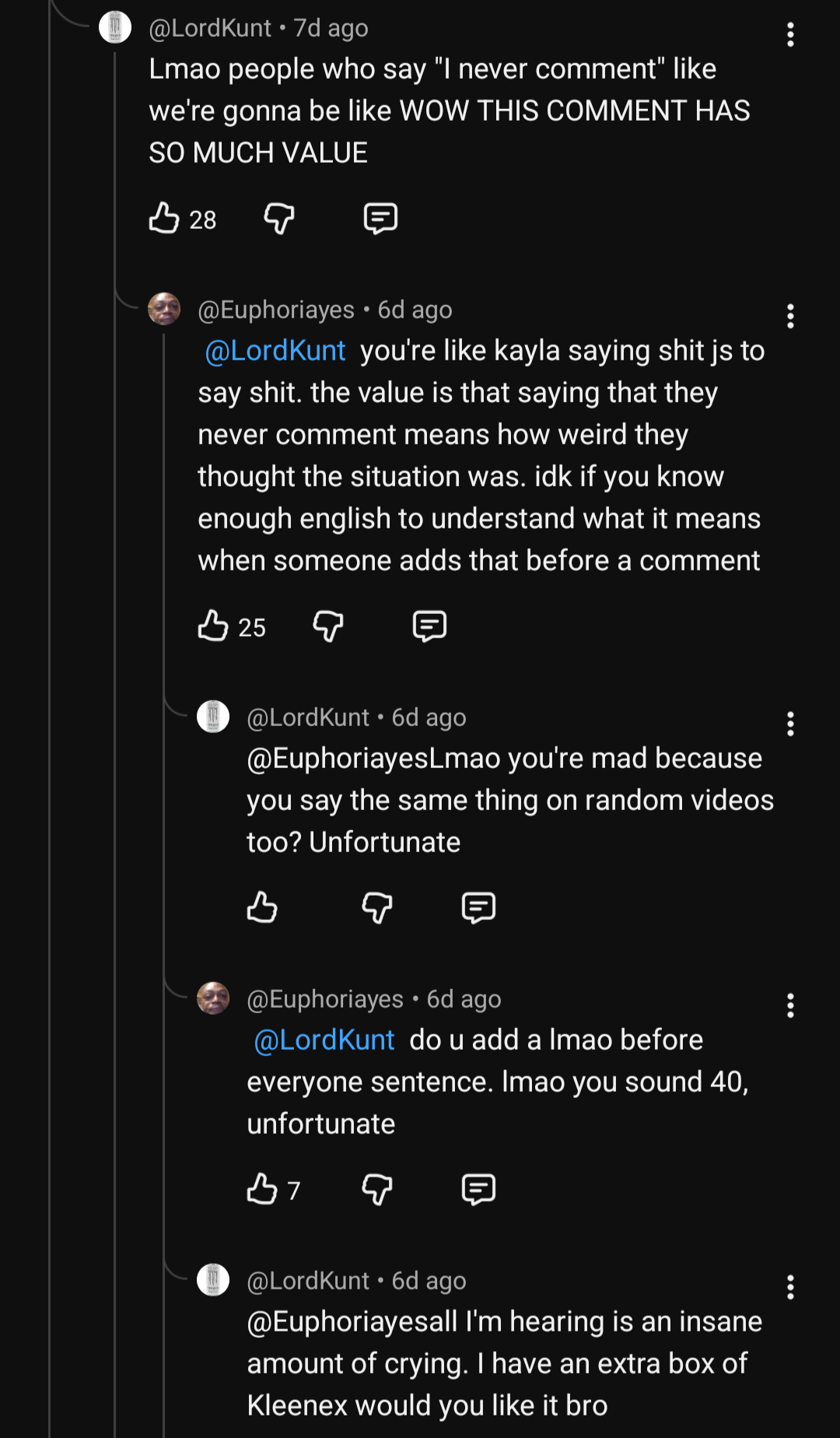Reply to the 'you sound 40' comment
This screenshot has width=840, height=1438.
pos(478,1189)
